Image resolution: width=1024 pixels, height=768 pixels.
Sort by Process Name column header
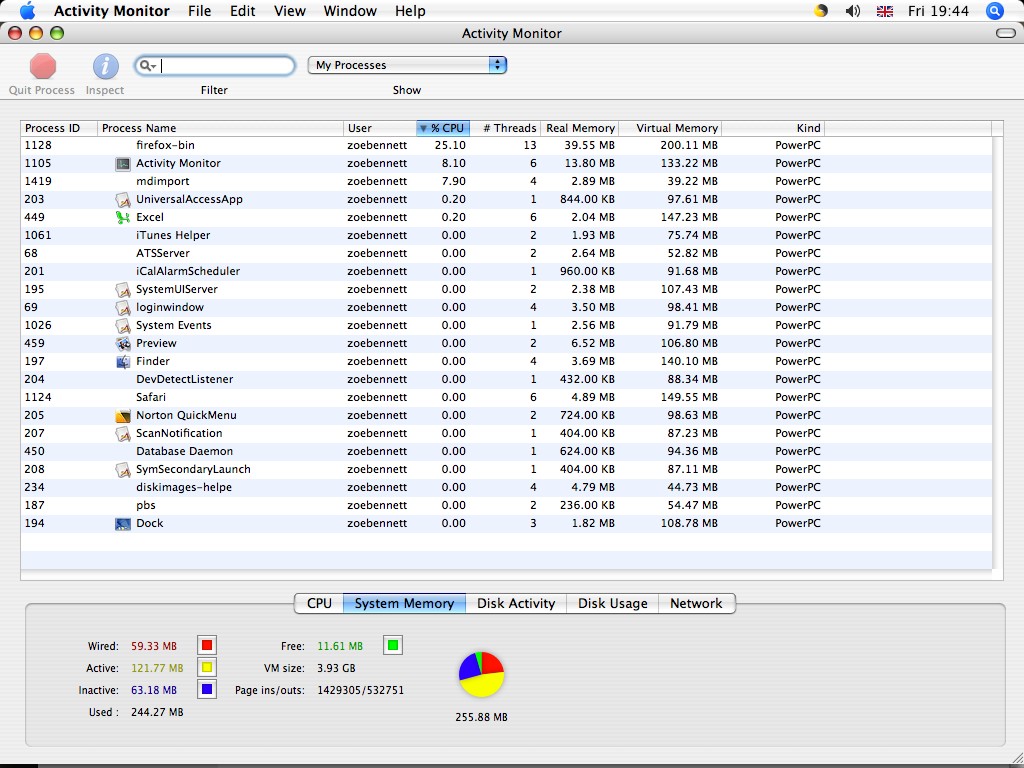click(220, 128)
